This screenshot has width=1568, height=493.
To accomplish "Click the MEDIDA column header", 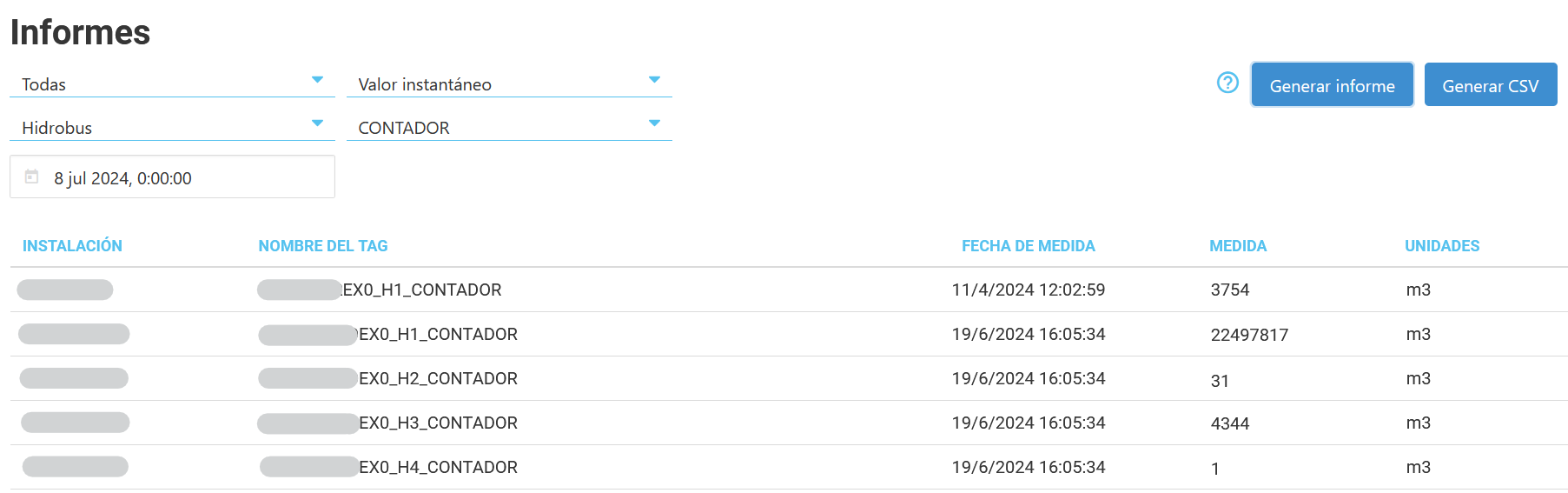I will point(1238,246).
